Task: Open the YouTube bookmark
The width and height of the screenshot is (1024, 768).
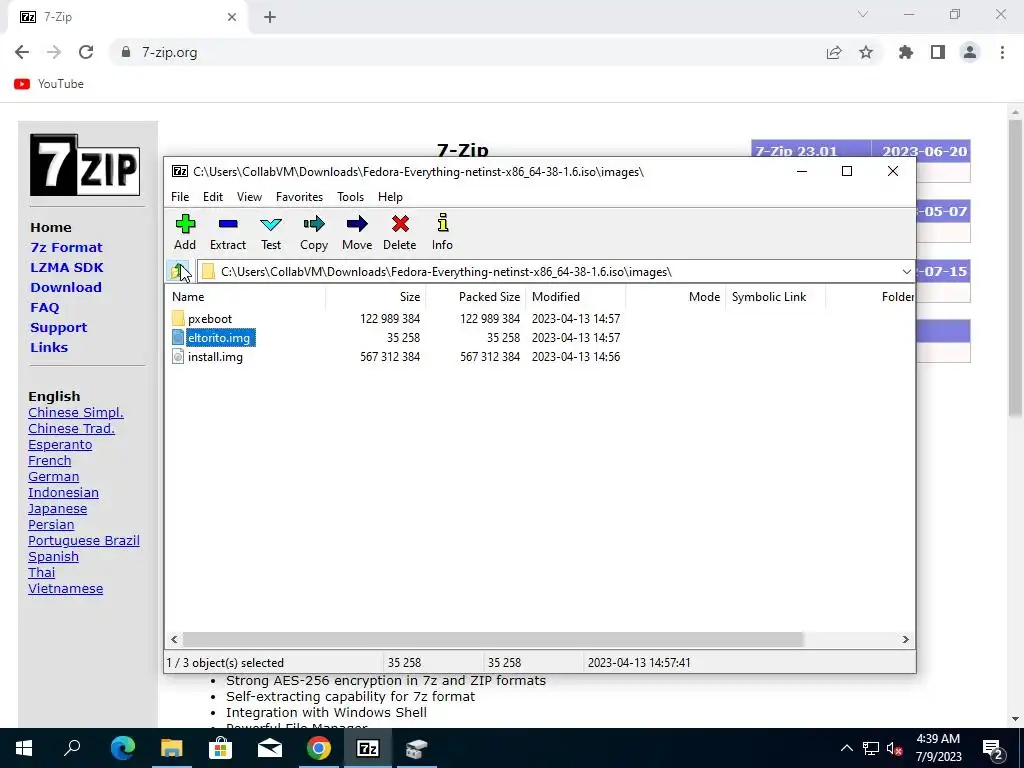Action: (49, 84)
